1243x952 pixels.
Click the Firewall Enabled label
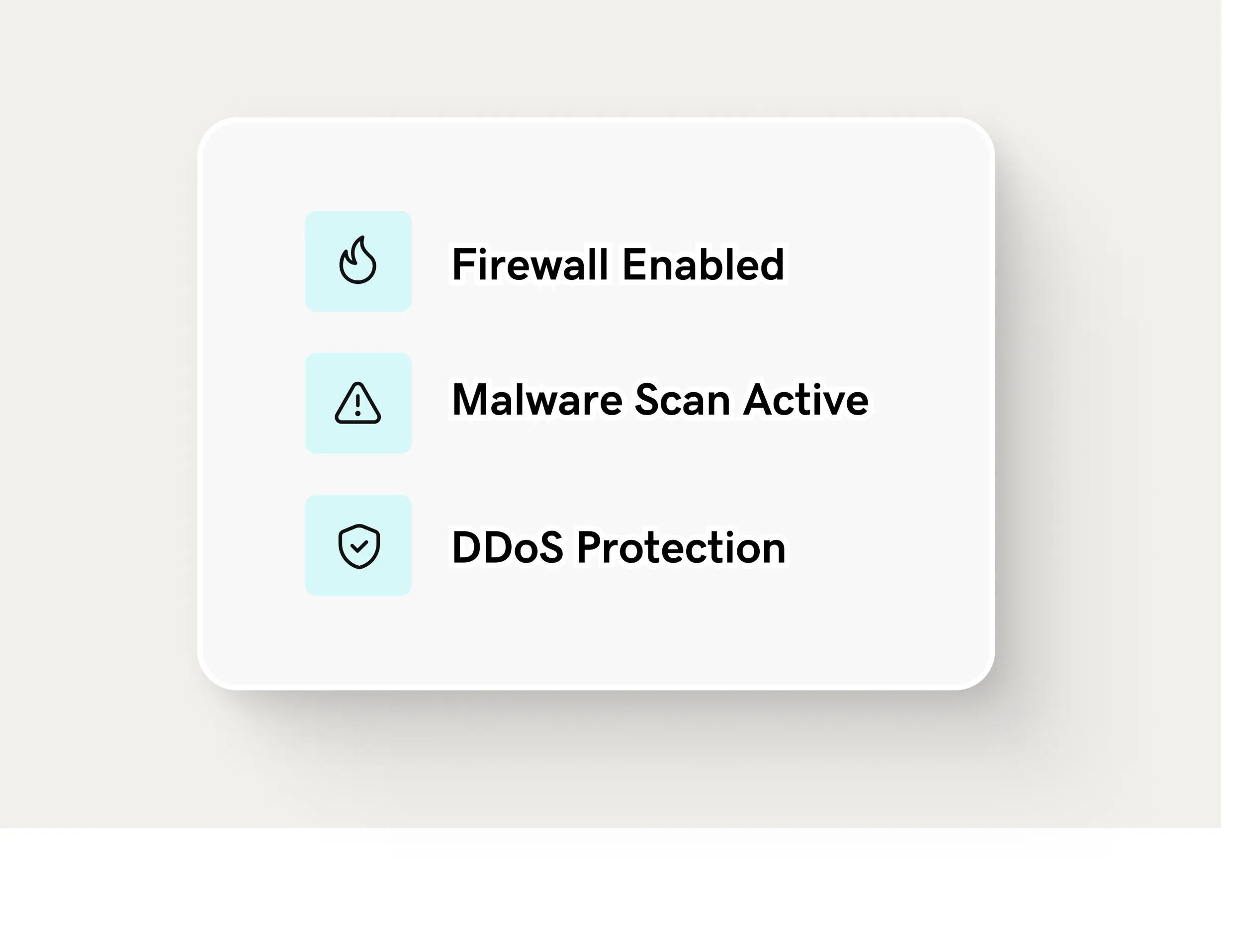[x=618, y=264]
